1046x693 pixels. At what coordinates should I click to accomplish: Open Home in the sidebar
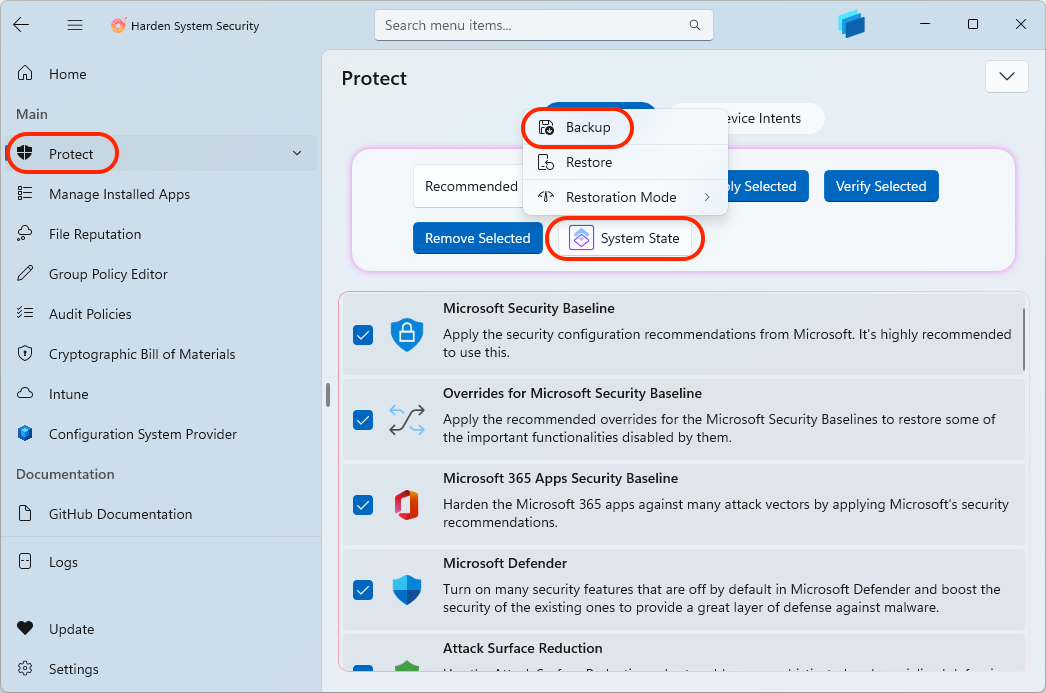coord(161,73)
